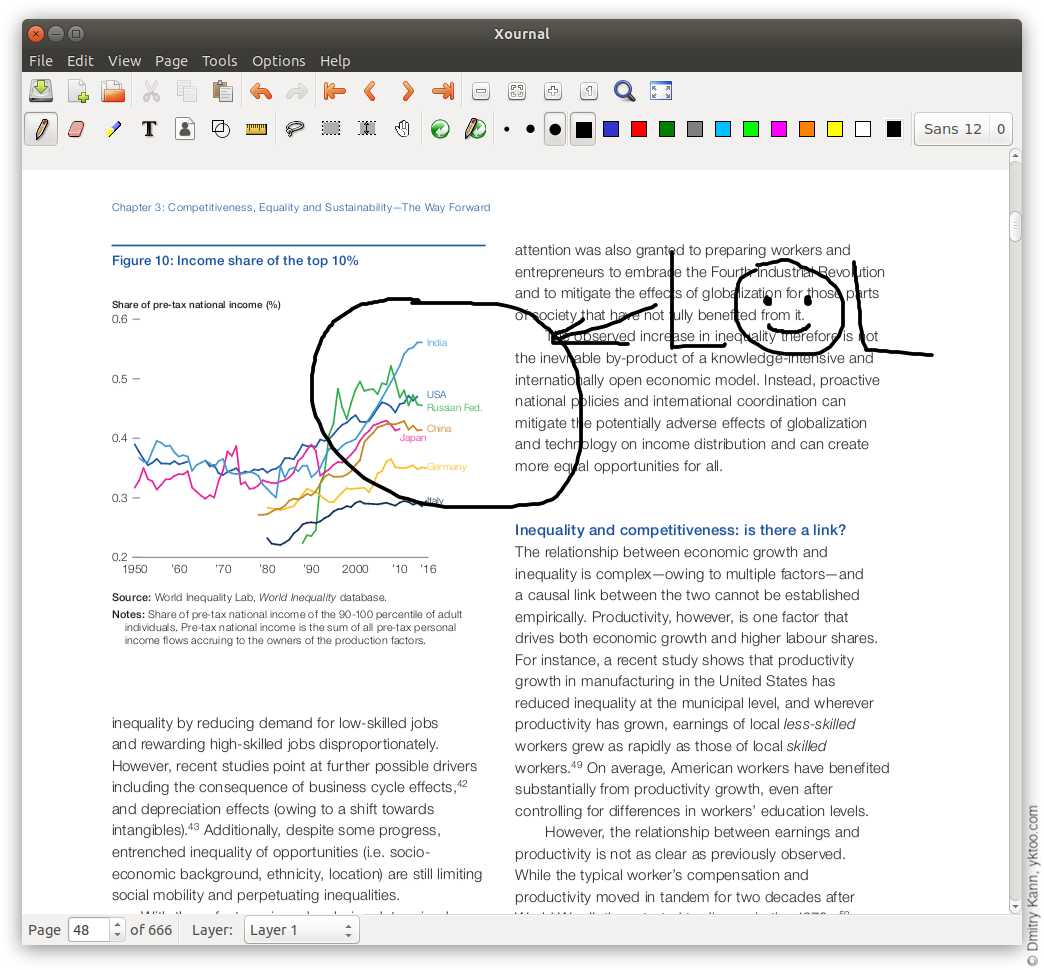The height and width of the screenshot is (970, 1044).
Task: Go to the next page
Action: pyautogui.click(x=407, y=91)
